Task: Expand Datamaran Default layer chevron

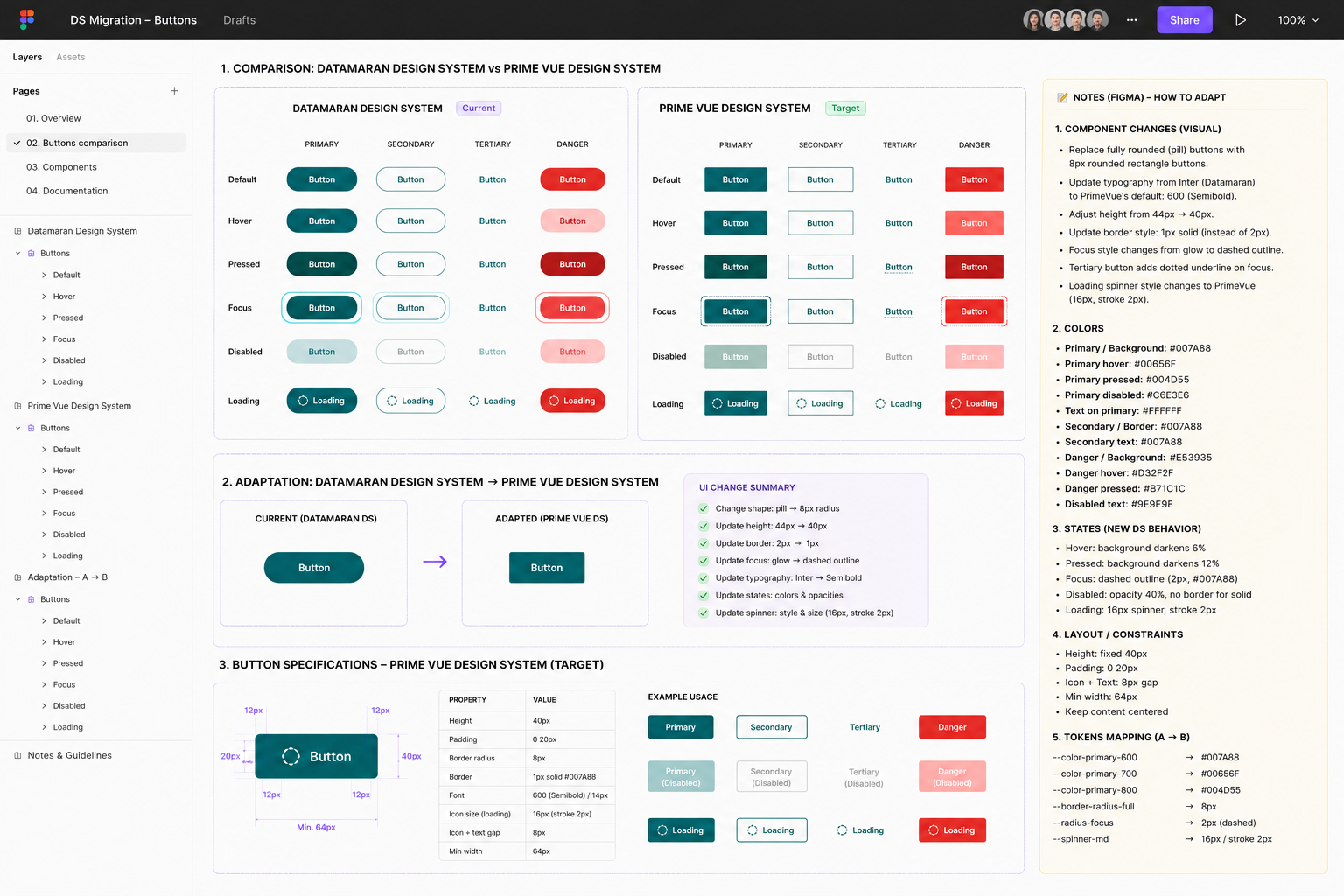Action: 45,275
